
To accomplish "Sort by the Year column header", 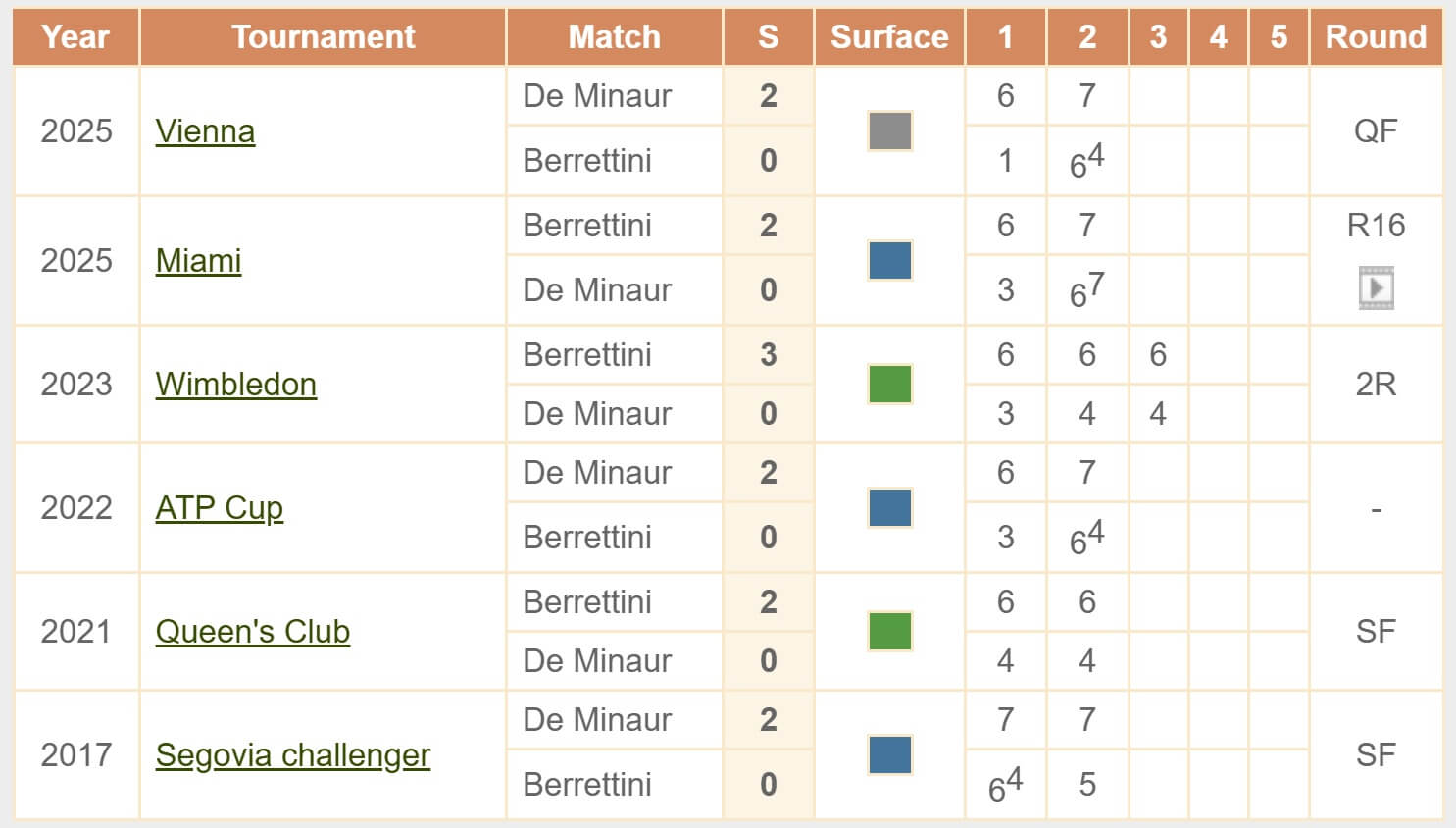I will point(75,36).
